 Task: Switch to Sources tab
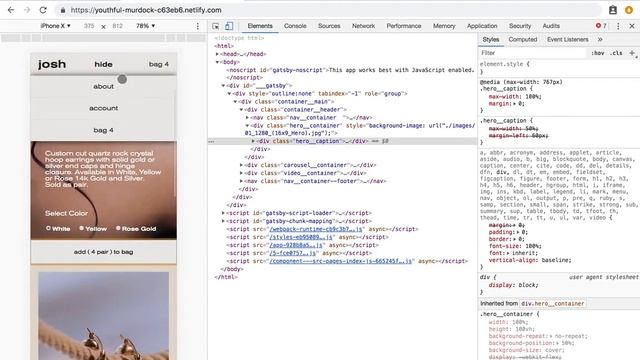[329, 26]
